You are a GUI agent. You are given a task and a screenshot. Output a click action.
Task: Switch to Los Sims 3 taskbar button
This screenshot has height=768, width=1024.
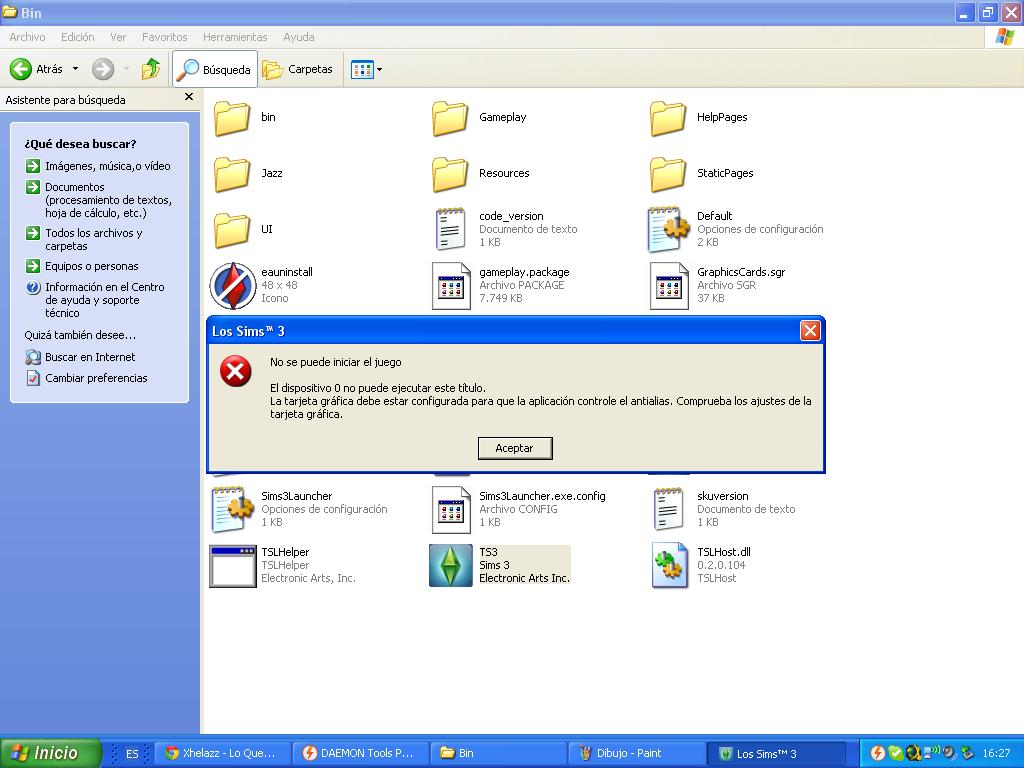775,753
